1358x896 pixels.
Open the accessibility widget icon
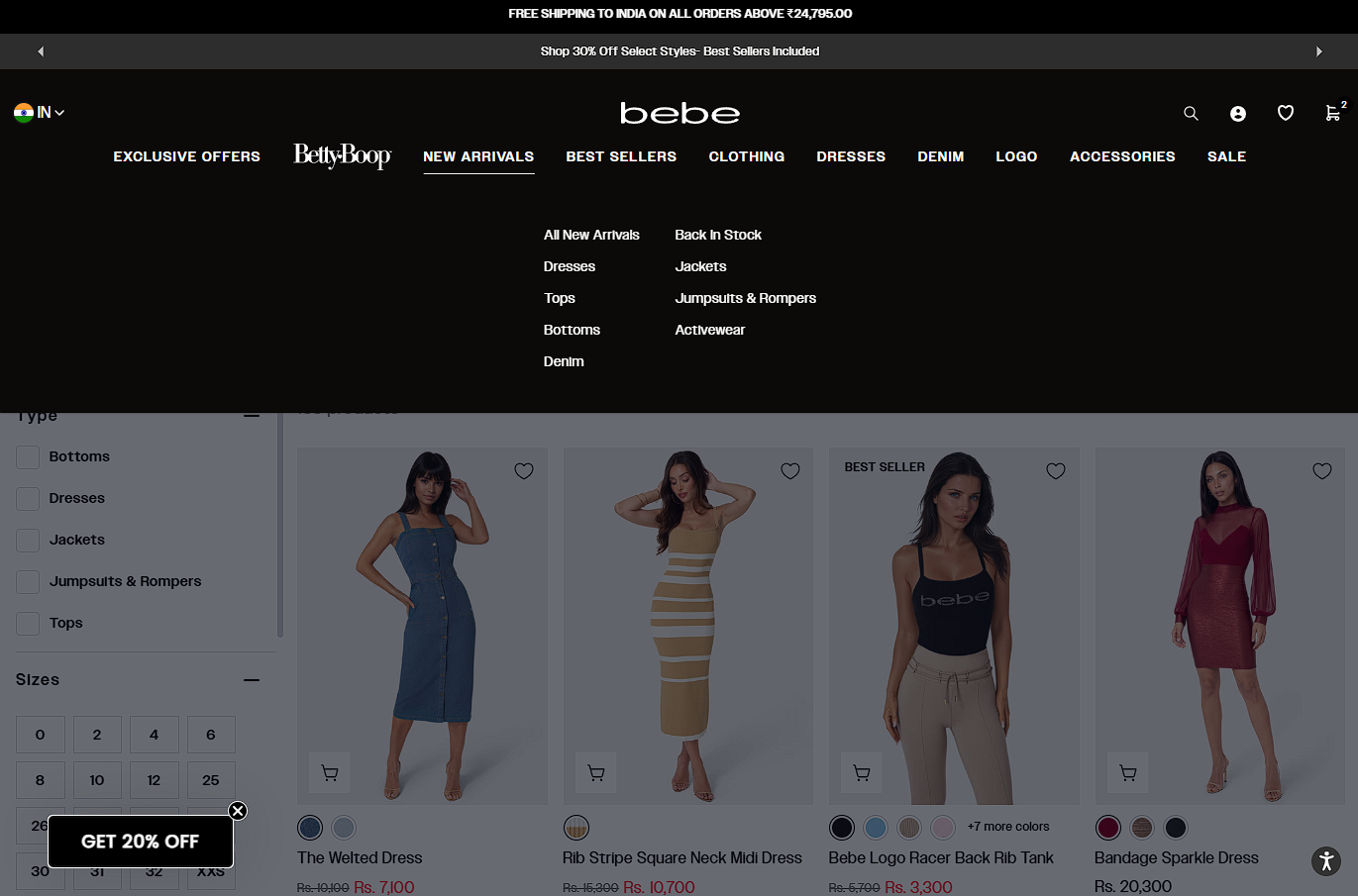1326,861
